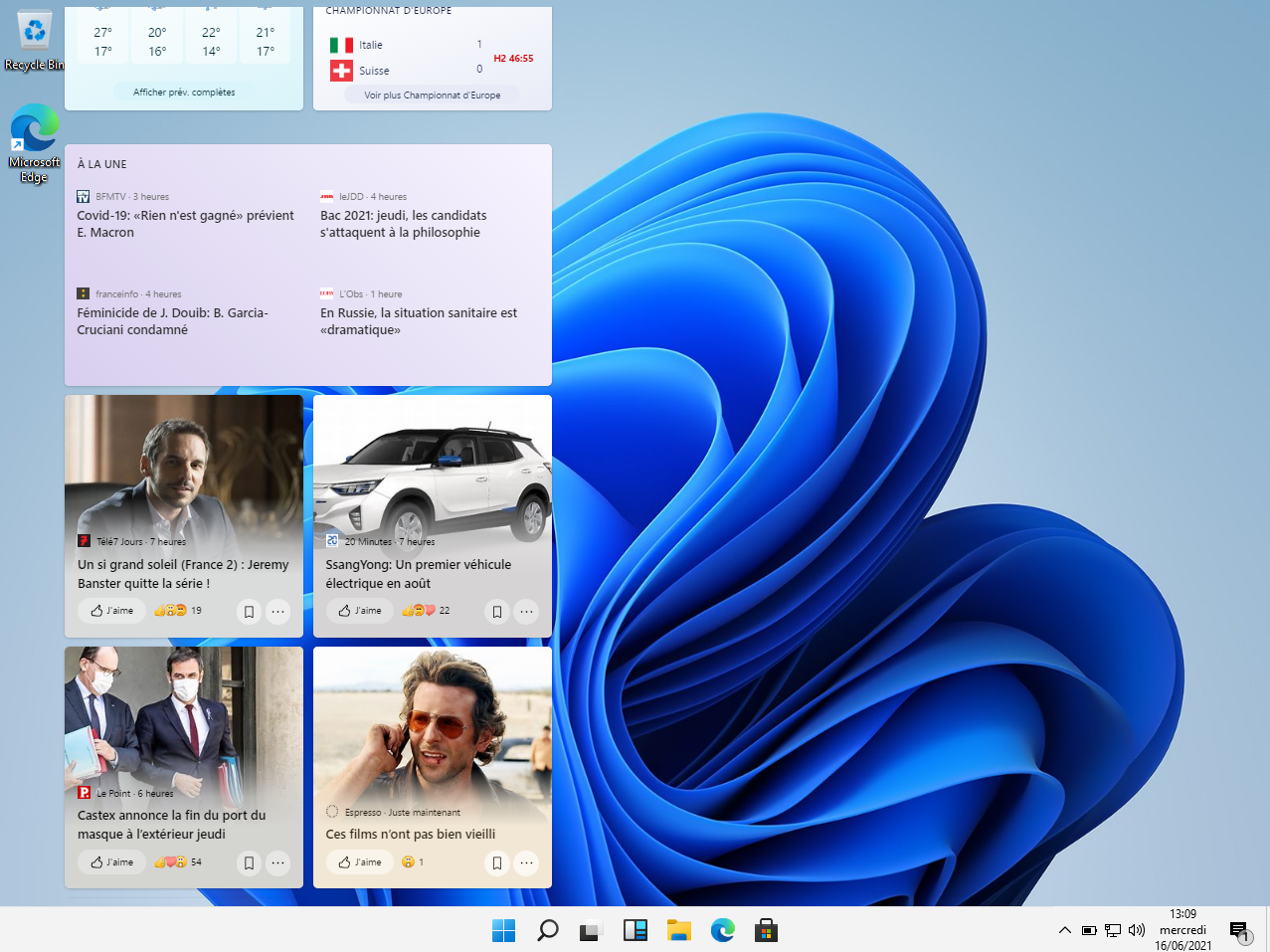Show hidden system tray icons chevron

click(1064, 930)
